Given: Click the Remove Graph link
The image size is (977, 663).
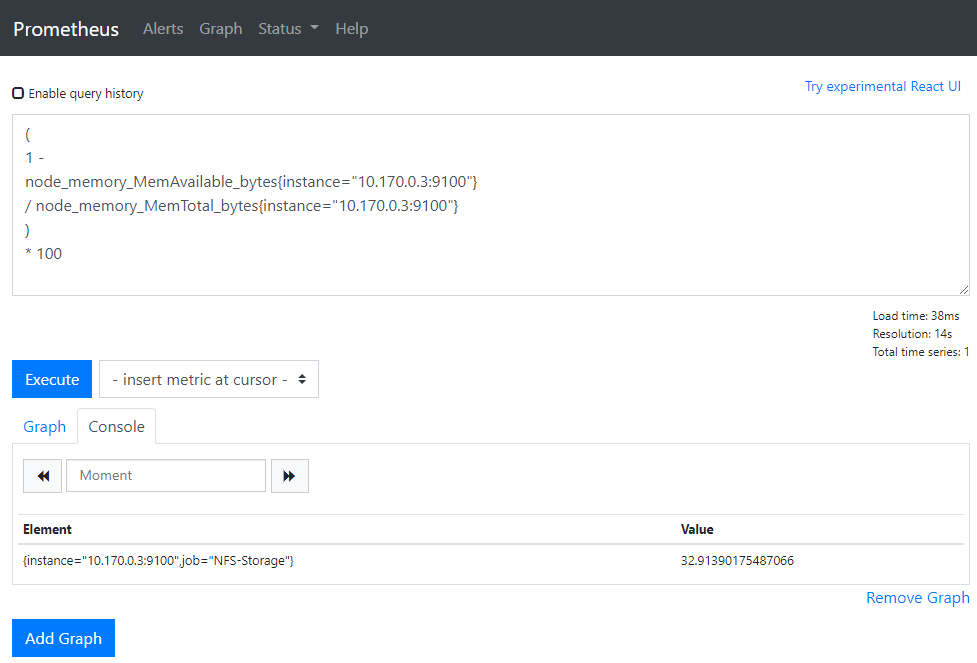Looking at the screenshot, I should pyautogui.click(x=917, y=598).
